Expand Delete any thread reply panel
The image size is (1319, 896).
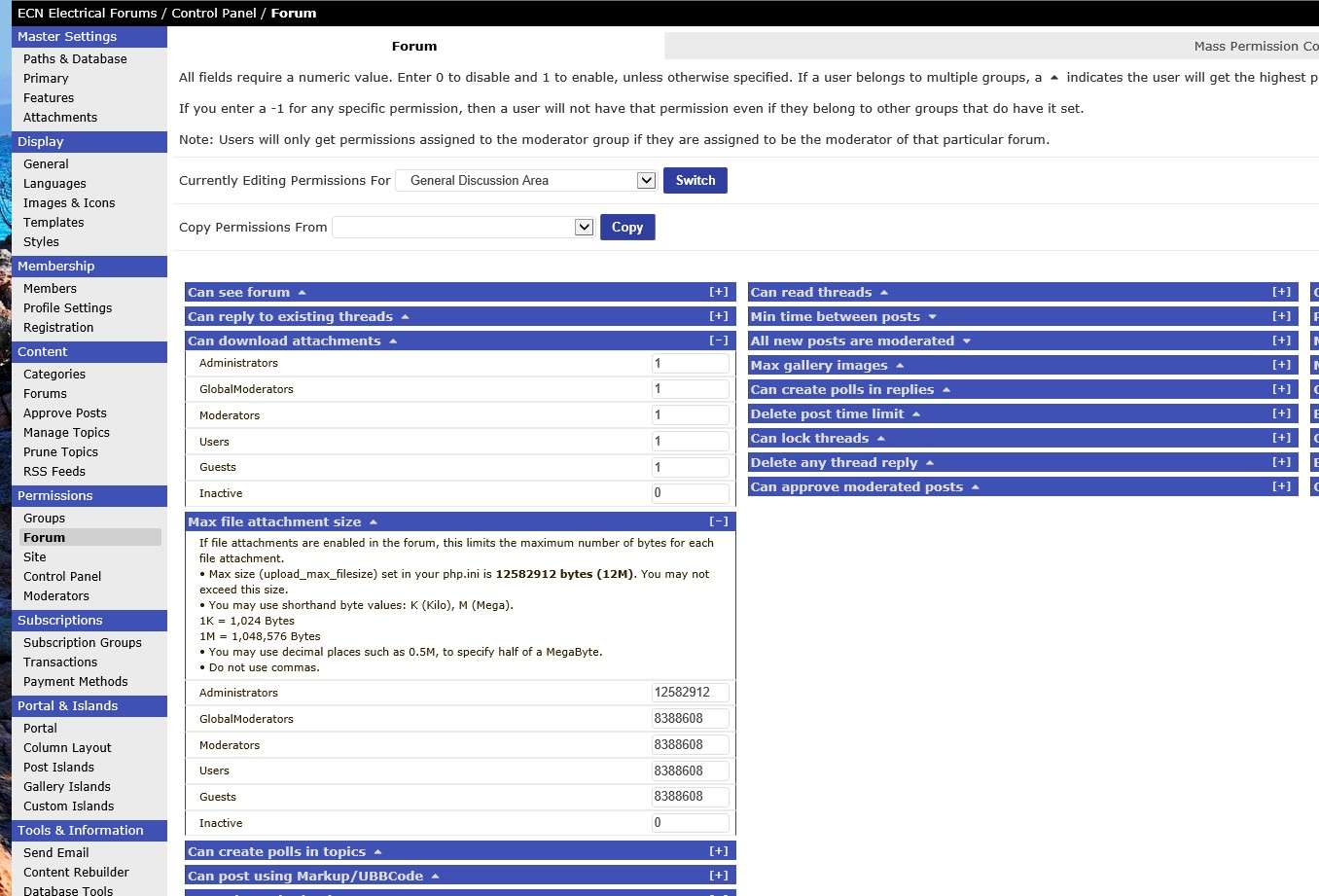tap(1281, 462)
